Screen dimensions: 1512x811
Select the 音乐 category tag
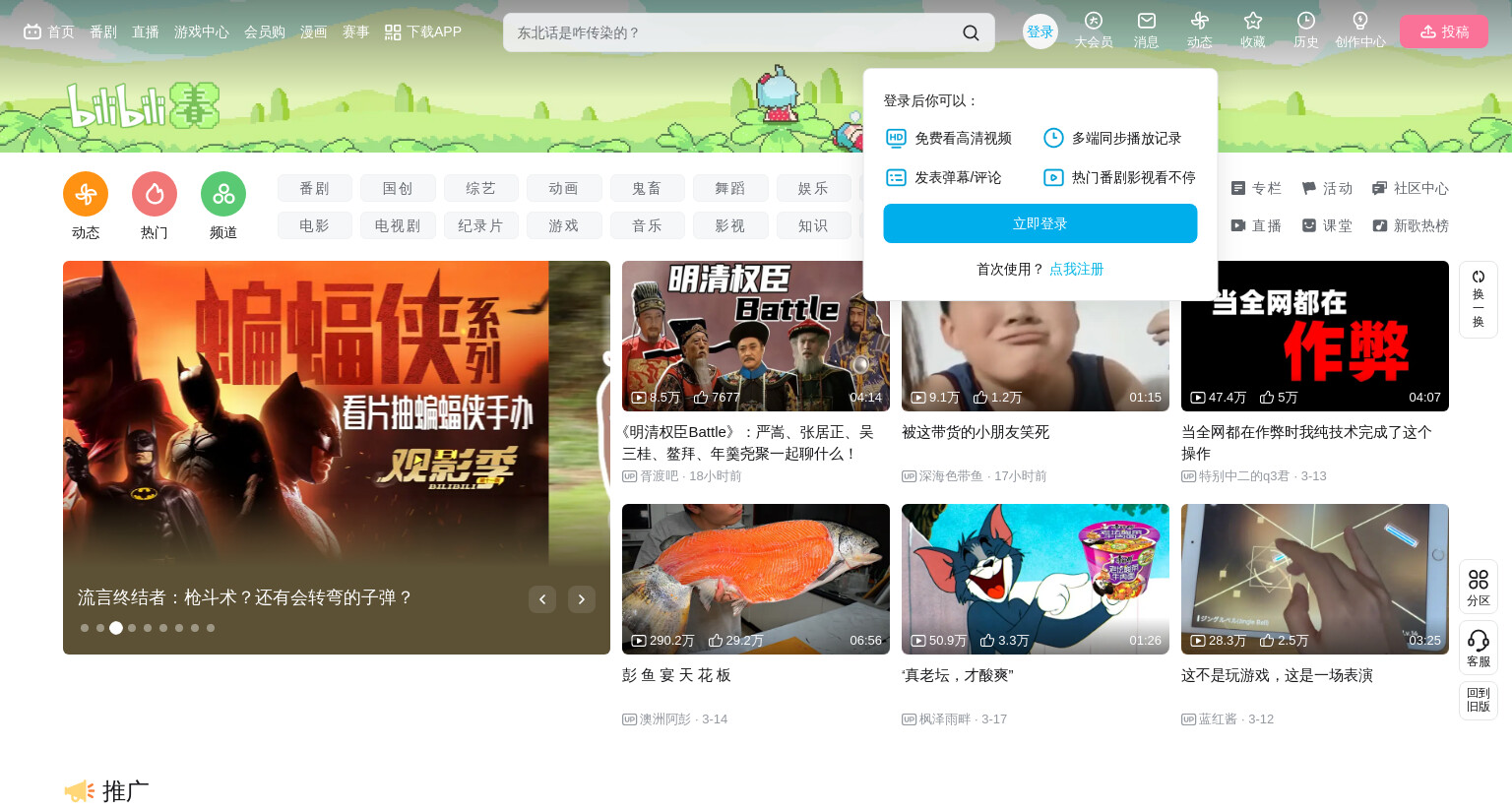(648, 225)
